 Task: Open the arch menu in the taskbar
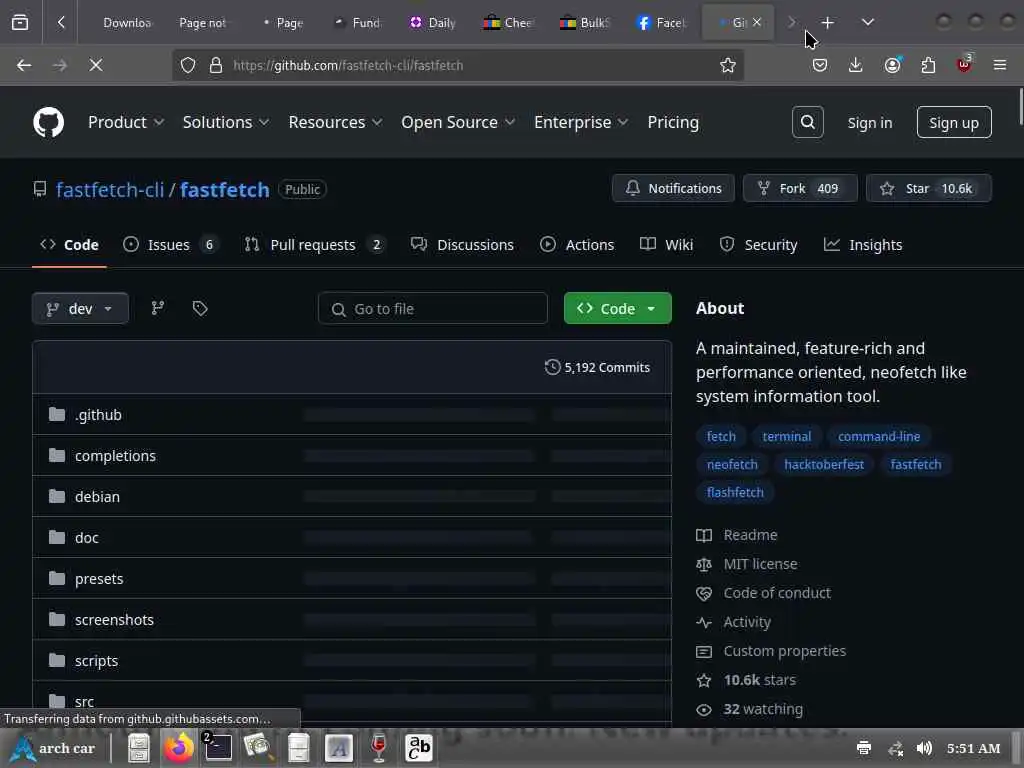pyautogui.click(x=54, y=748)
